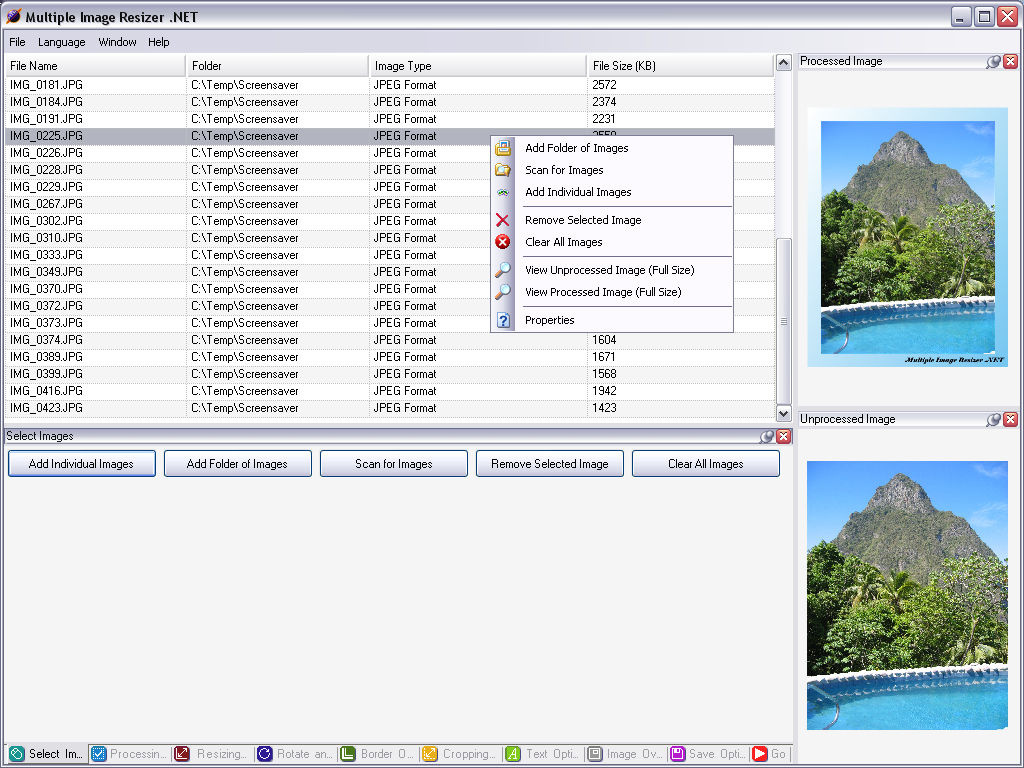Click the Add Folder of Images menu icon

503,148
